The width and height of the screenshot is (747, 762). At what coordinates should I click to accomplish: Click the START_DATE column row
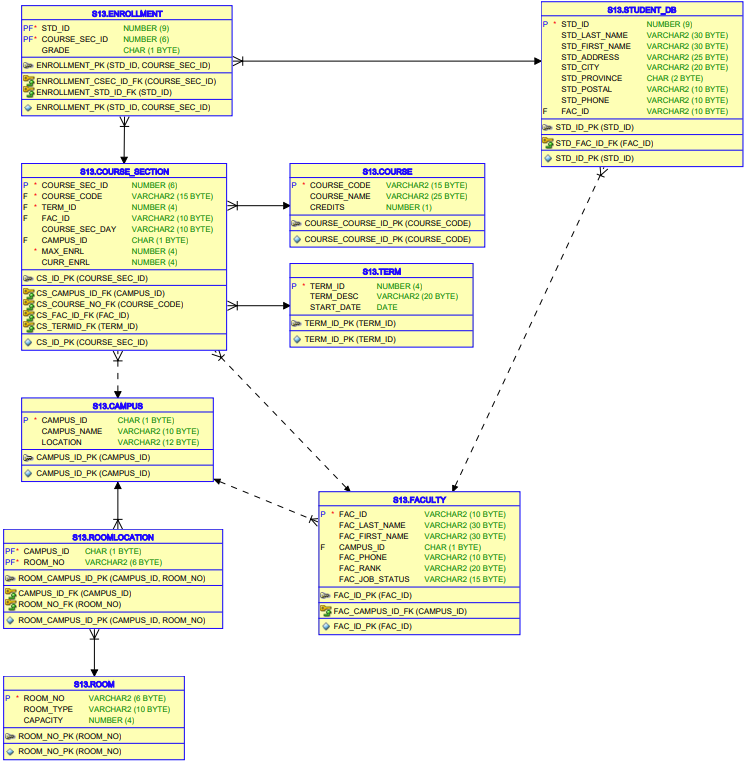coord(382,308)
